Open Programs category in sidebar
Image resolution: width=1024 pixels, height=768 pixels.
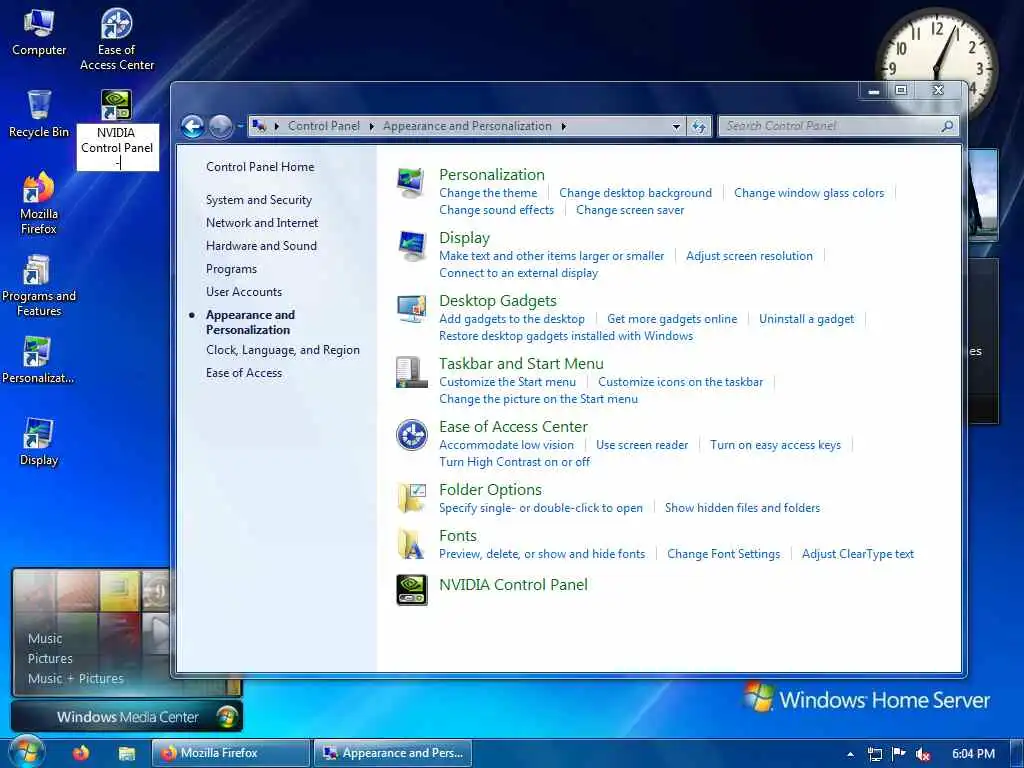click(x=231, y=269)
